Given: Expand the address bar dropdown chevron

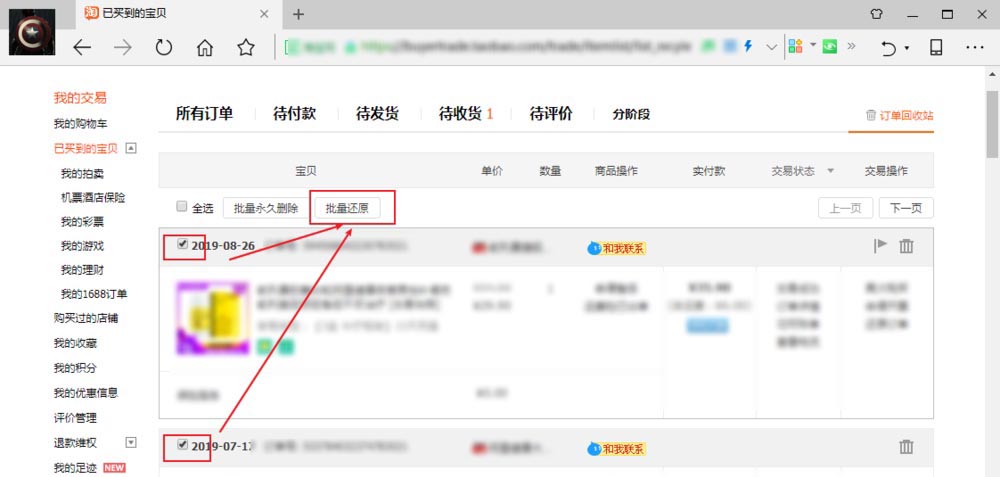Looking at the screenshot, I should click(772, 47).
